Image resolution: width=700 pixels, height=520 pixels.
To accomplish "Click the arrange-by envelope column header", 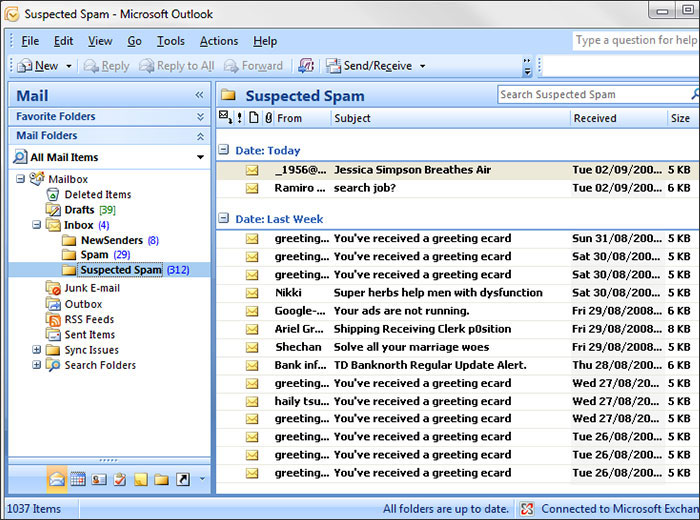I will coord(225,117).
